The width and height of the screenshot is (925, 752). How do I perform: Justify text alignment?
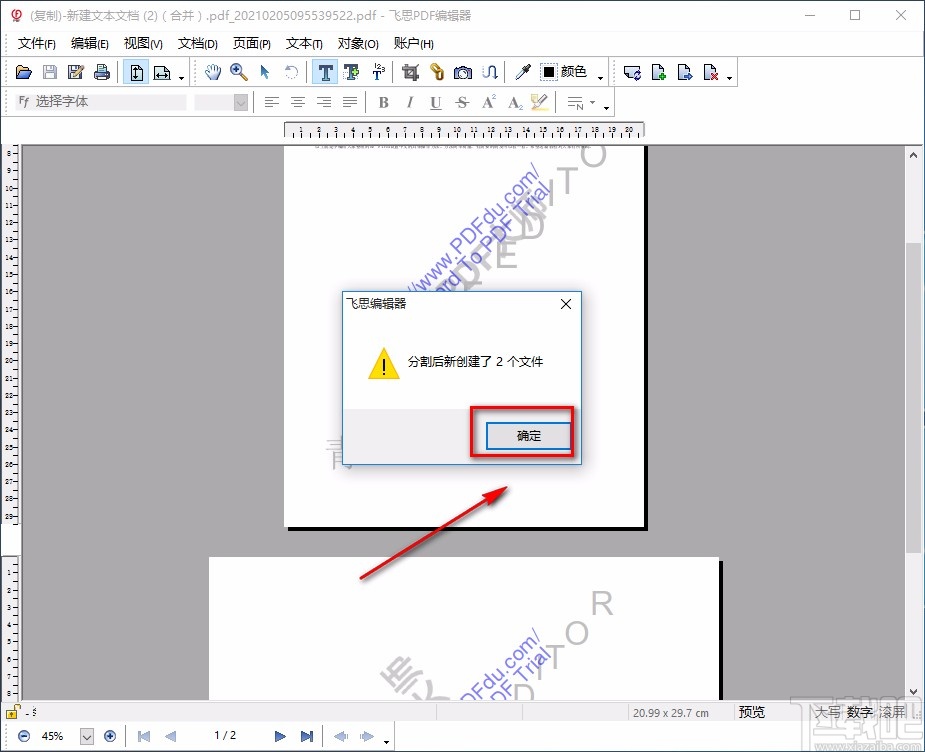click(350, 103)
